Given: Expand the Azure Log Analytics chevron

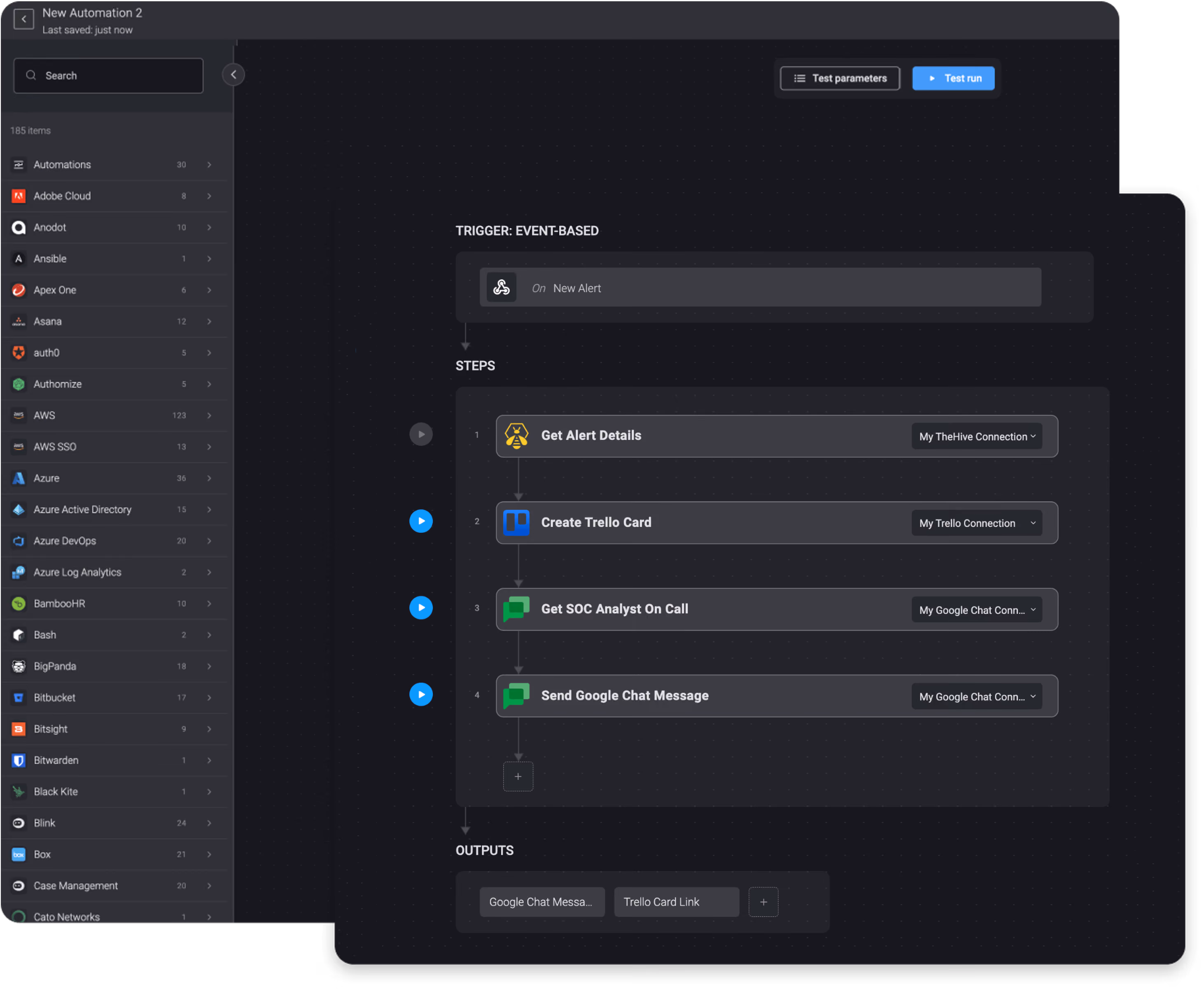Looking at the screenshot, I should (x=210, y=572).
